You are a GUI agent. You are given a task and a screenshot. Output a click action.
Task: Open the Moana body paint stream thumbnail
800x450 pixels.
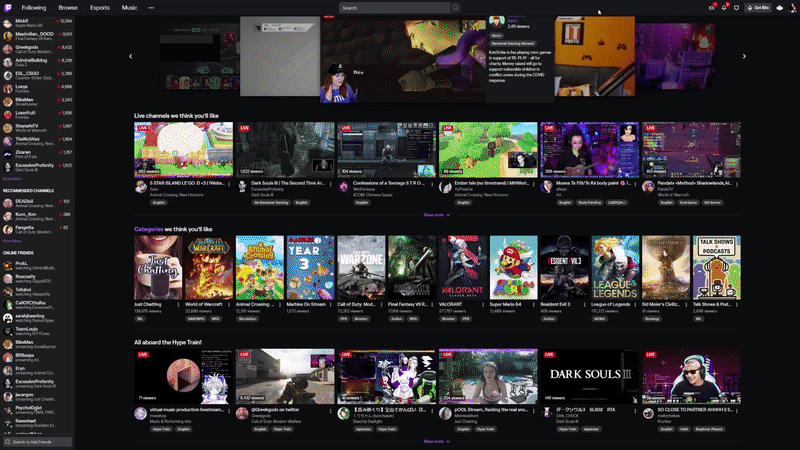[590, 149]
